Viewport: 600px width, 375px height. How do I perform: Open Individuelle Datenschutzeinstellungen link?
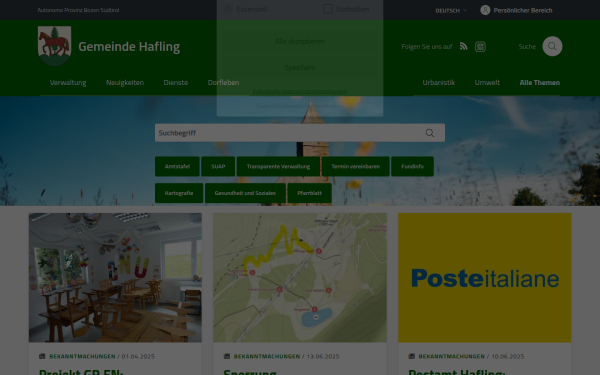300,91
